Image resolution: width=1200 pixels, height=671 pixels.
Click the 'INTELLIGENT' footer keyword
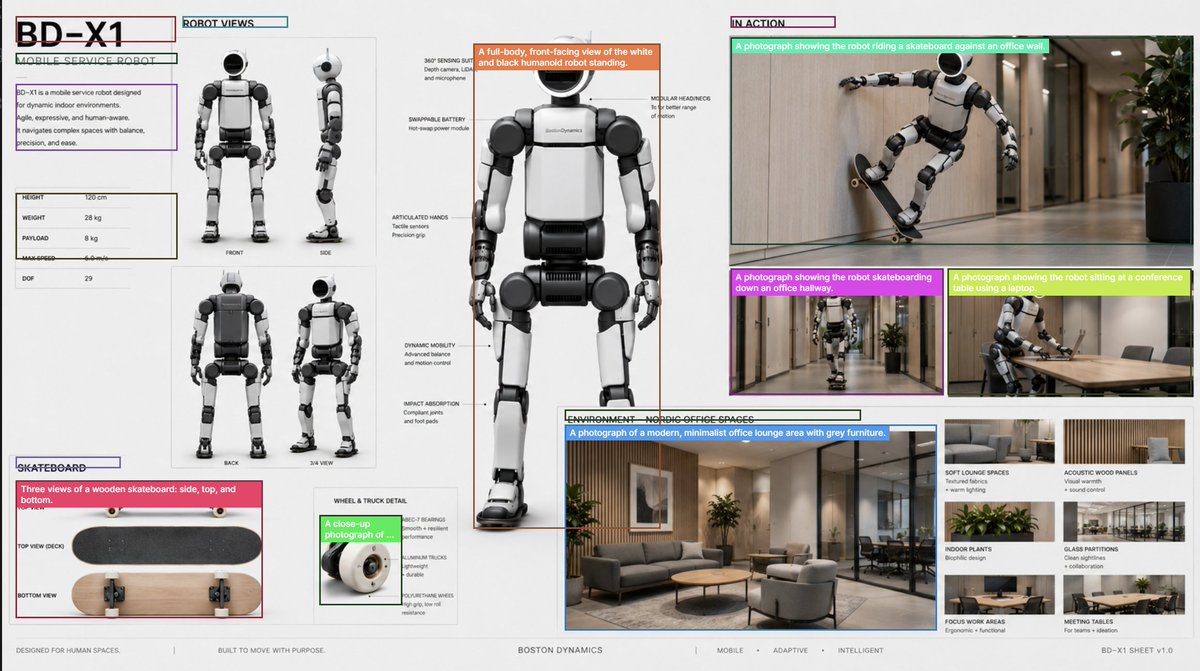[x=861, y=651]
